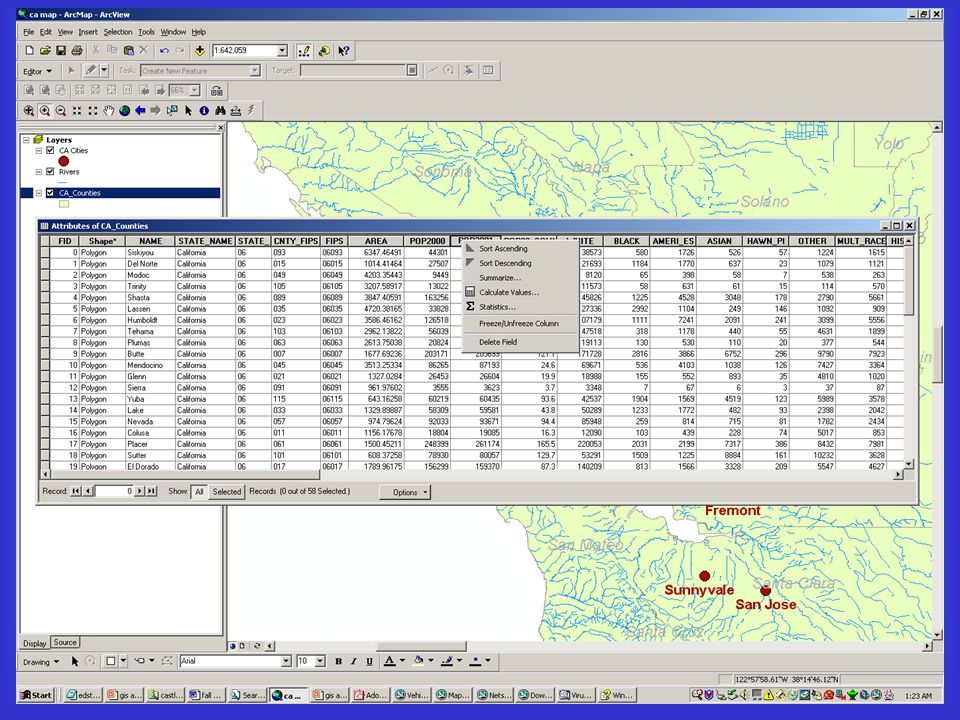Viewport: 960px width, 720px height.
Task: Undo the last action
Action: (x=164, y=51)
